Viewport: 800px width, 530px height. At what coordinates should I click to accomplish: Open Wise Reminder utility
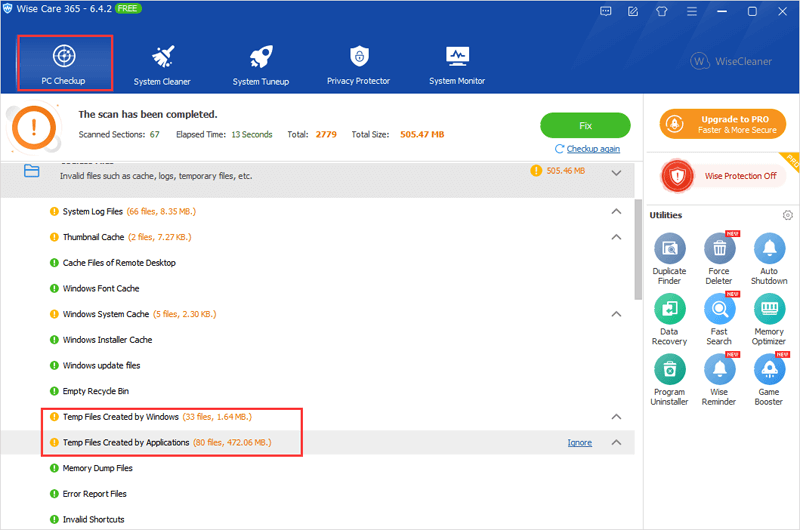click(719, 380)
